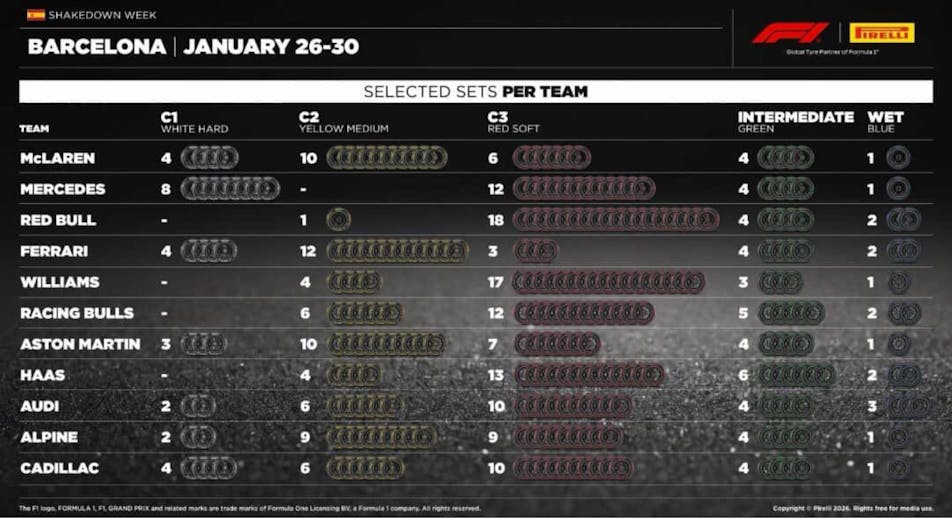The height and width of the screenshot is (518, 952).
Task: Click the Selected Sets Per Team banner
Action: (475, 92)
